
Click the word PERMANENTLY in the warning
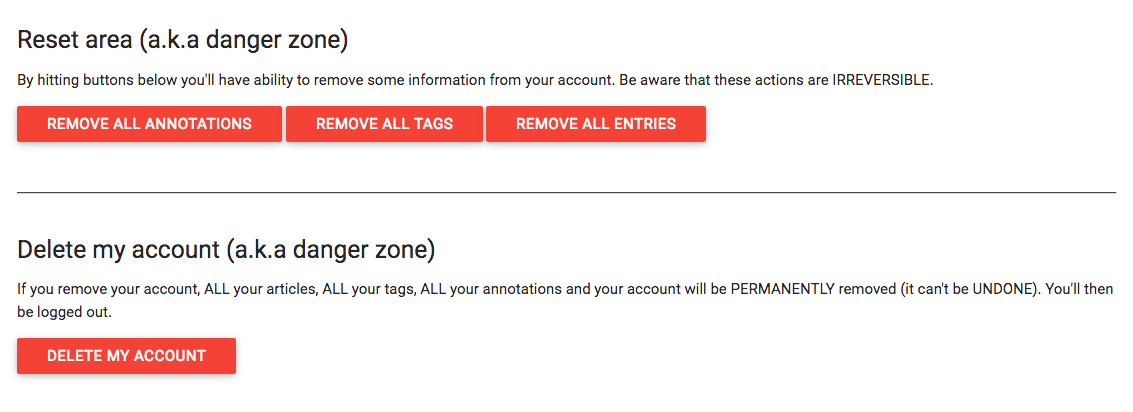[783, 289]
